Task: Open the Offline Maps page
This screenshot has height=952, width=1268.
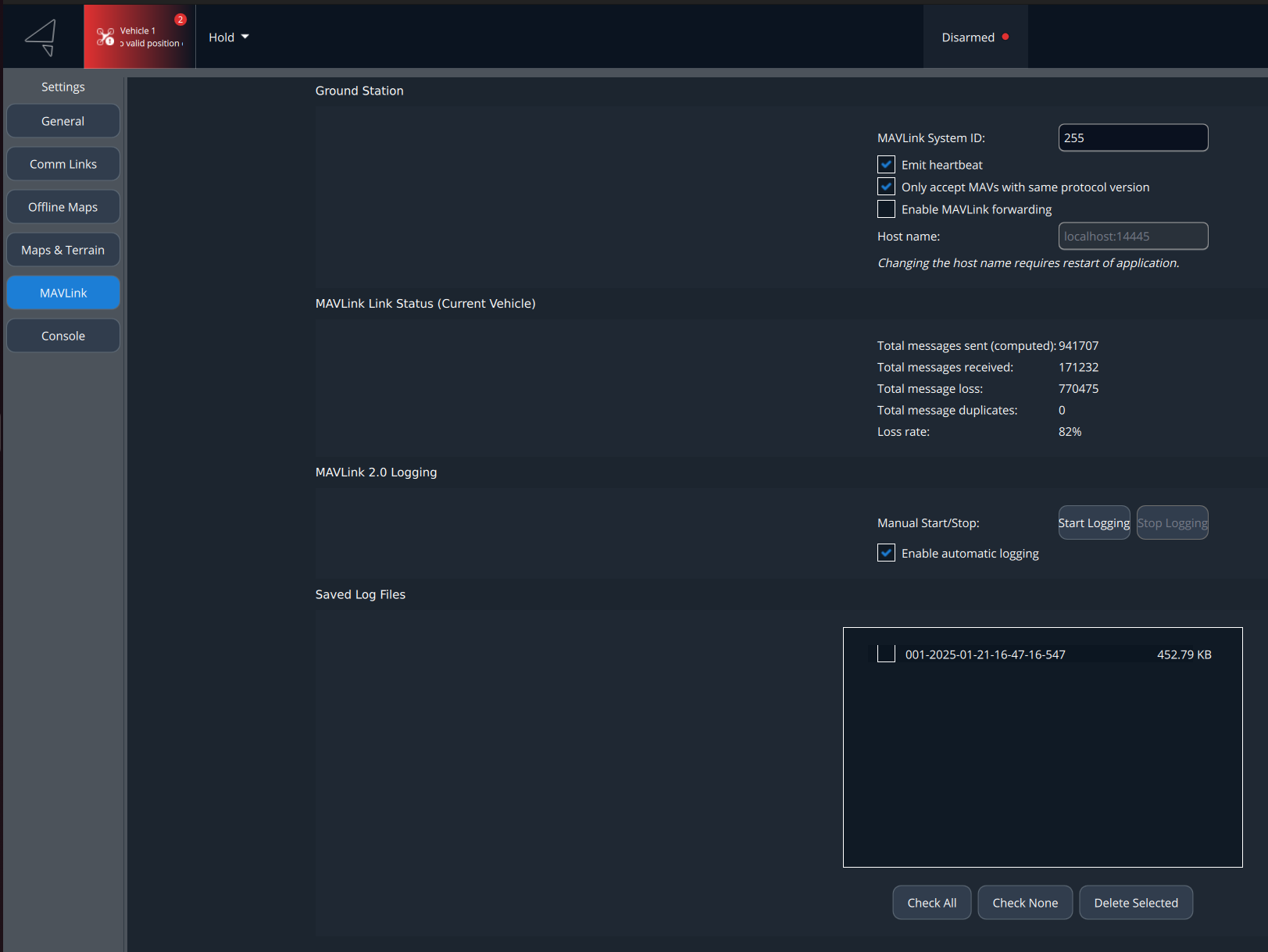Action: click(63, 207)
